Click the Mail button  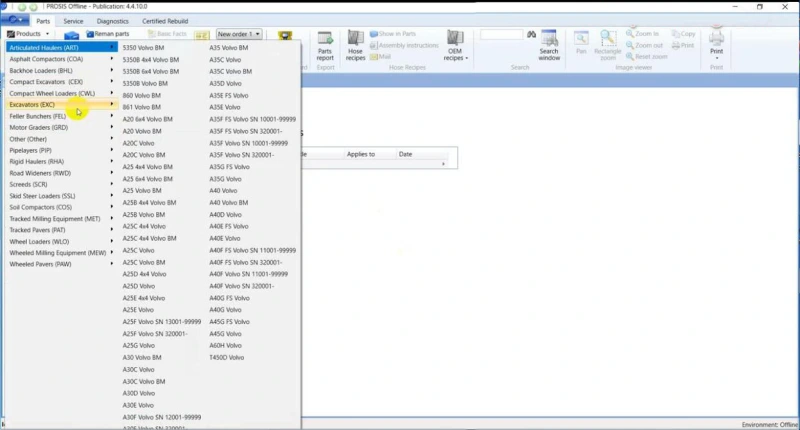click(380, 57)
